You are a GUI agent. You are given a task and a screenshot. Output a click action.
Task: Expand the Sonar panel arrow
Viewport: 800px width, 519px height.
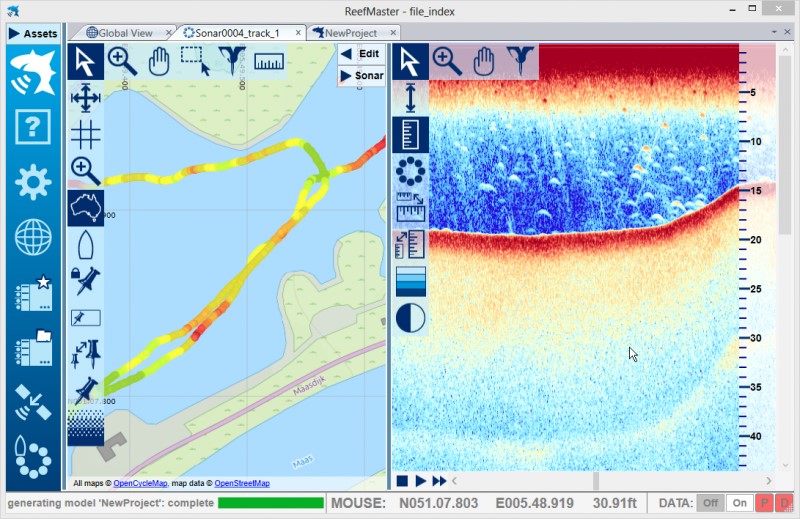pyautogui.click(x=346, y=76)
